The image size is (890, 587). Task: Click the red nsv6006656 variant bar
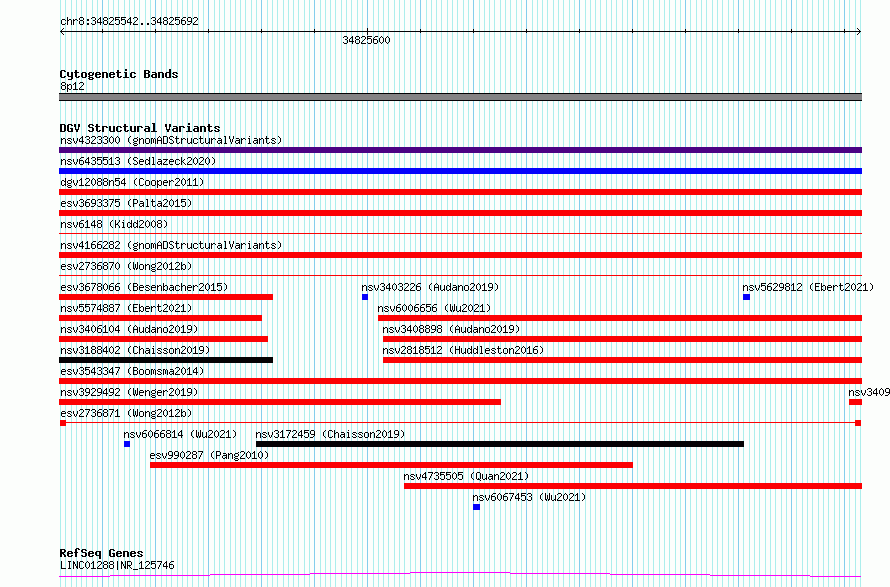620,318
